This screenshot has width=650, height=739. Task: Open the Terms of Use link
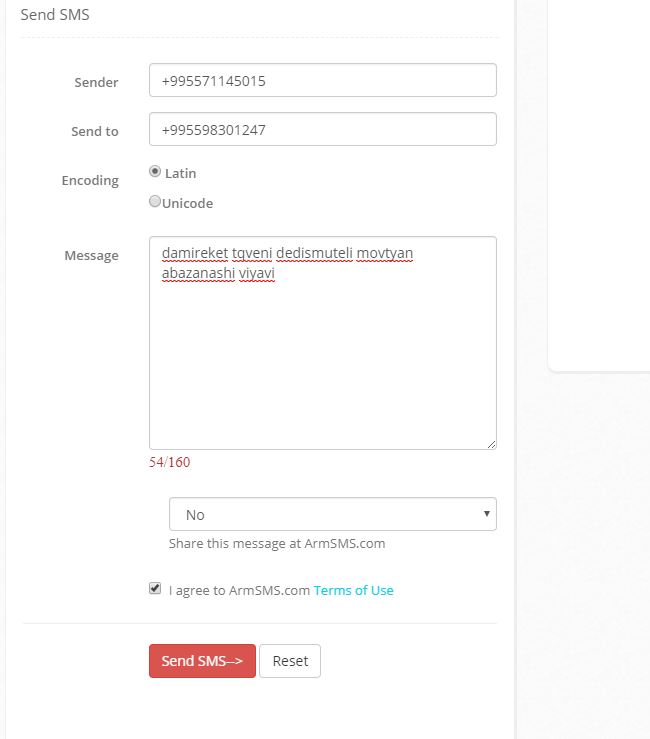coord(353,590)
